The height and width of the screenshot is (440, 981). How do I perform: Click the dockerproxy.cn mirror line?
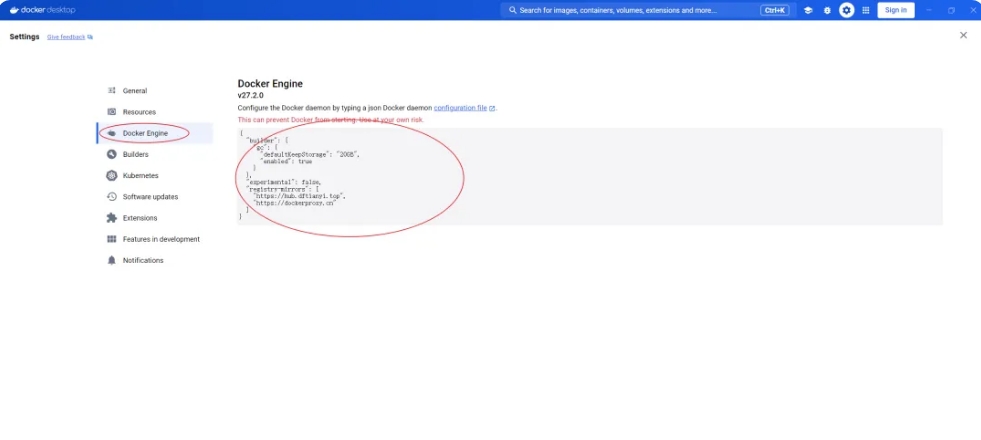[294, 203]
